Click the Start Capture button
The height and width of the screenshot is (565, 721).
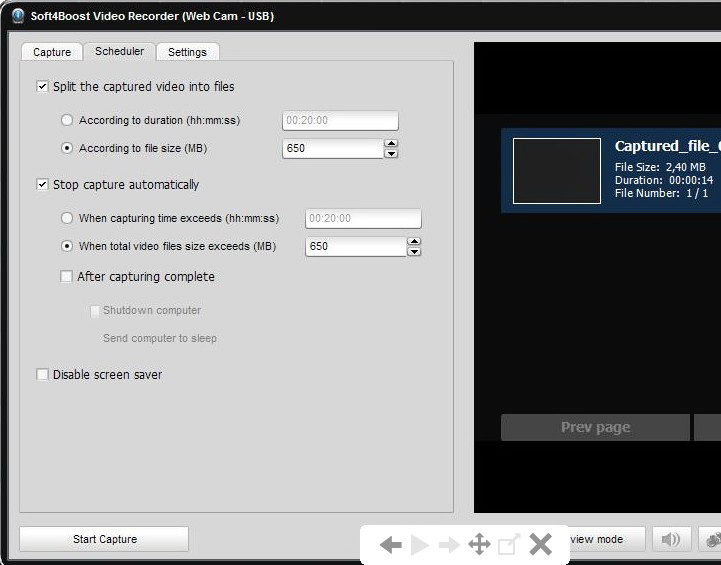(104, 539)
